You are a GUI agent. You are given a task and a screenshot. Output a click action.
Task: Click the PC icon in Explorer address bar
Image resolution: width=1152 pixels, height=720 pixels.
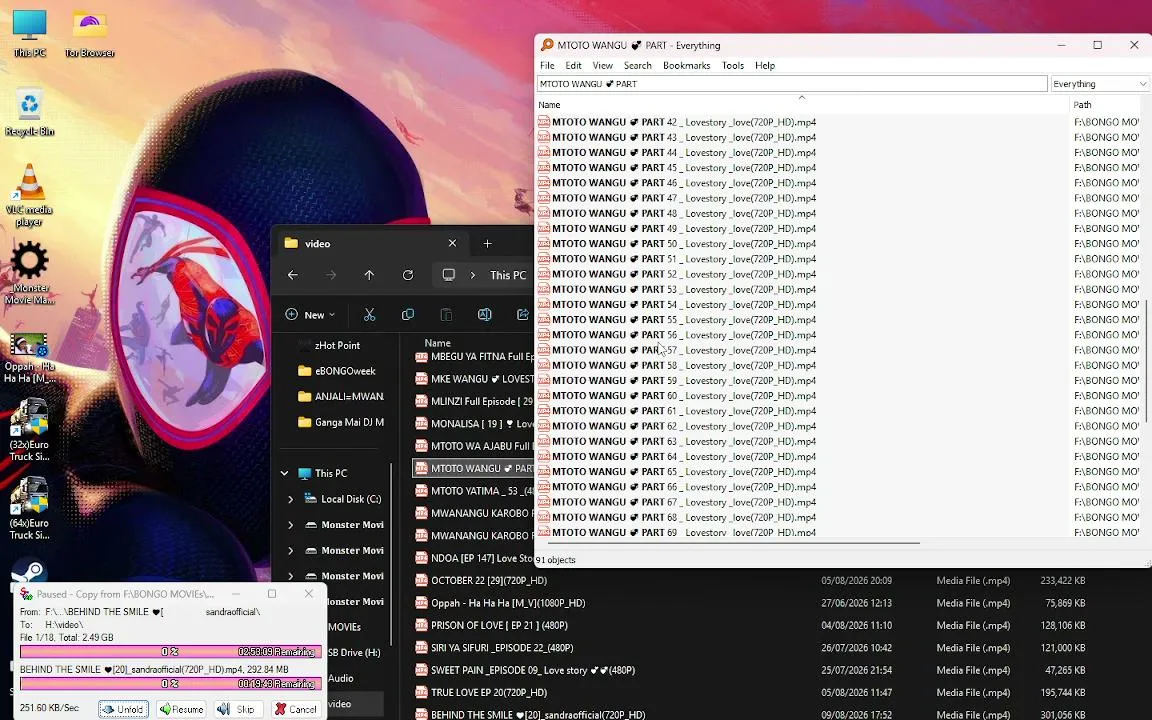[448, 275]
